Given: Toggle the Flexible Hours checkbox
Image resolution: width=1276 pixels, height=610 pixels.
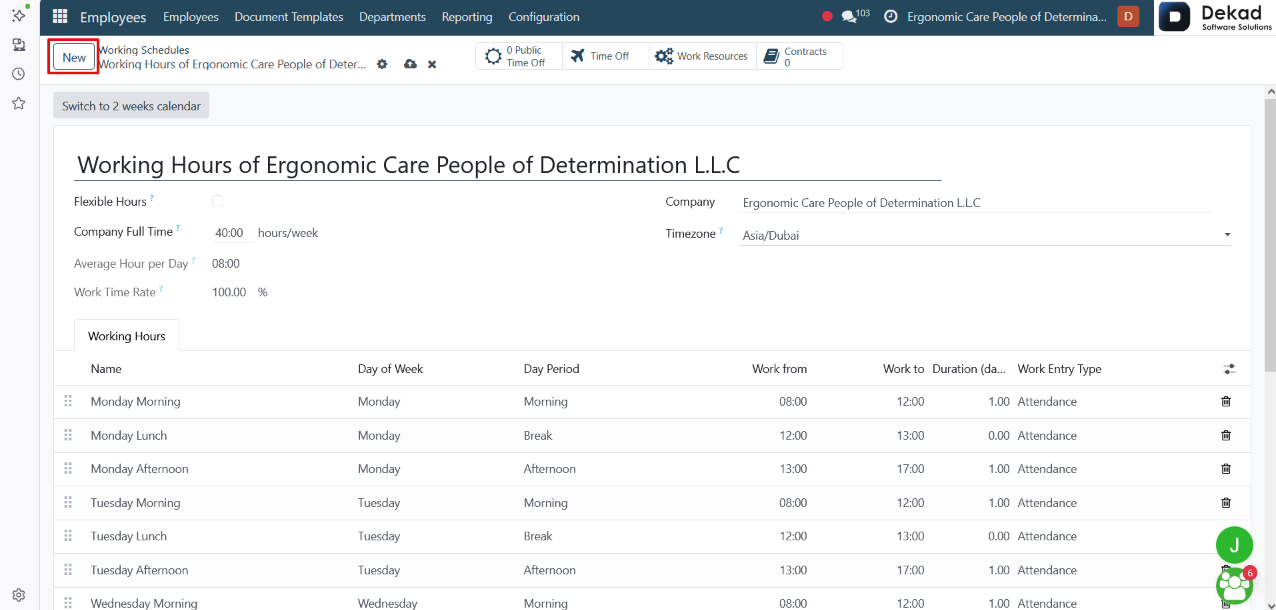Looking at the screenshot, I should (x=218, y=201).
